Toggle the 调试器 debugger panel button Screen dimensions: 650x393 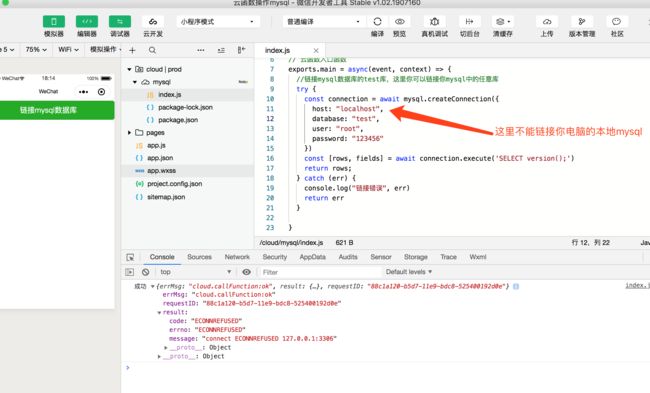click(120, 22)
